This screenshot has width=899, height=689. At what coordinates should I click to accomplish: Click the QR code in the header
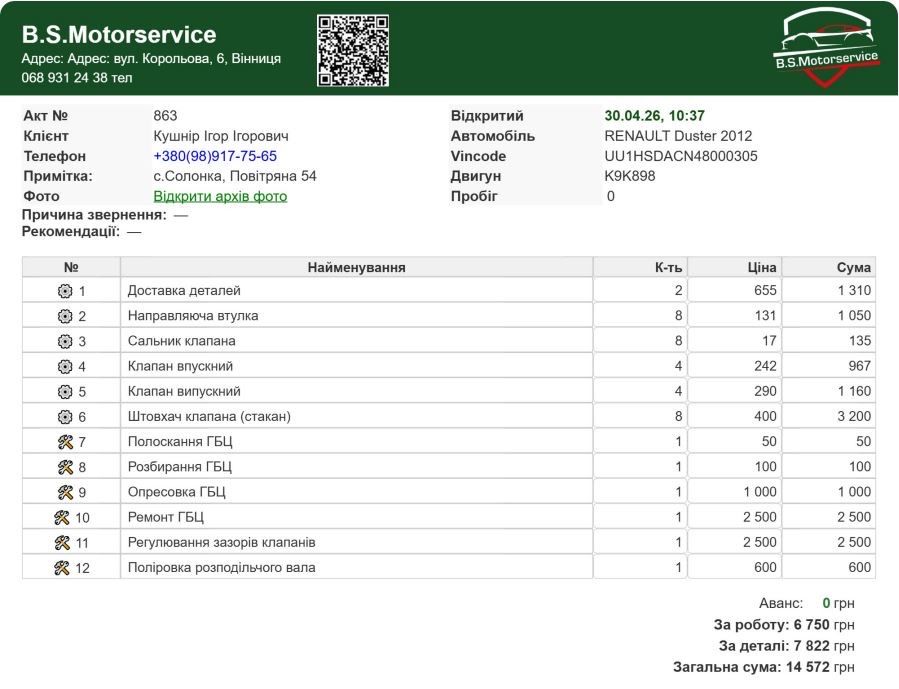coord(353,50)
